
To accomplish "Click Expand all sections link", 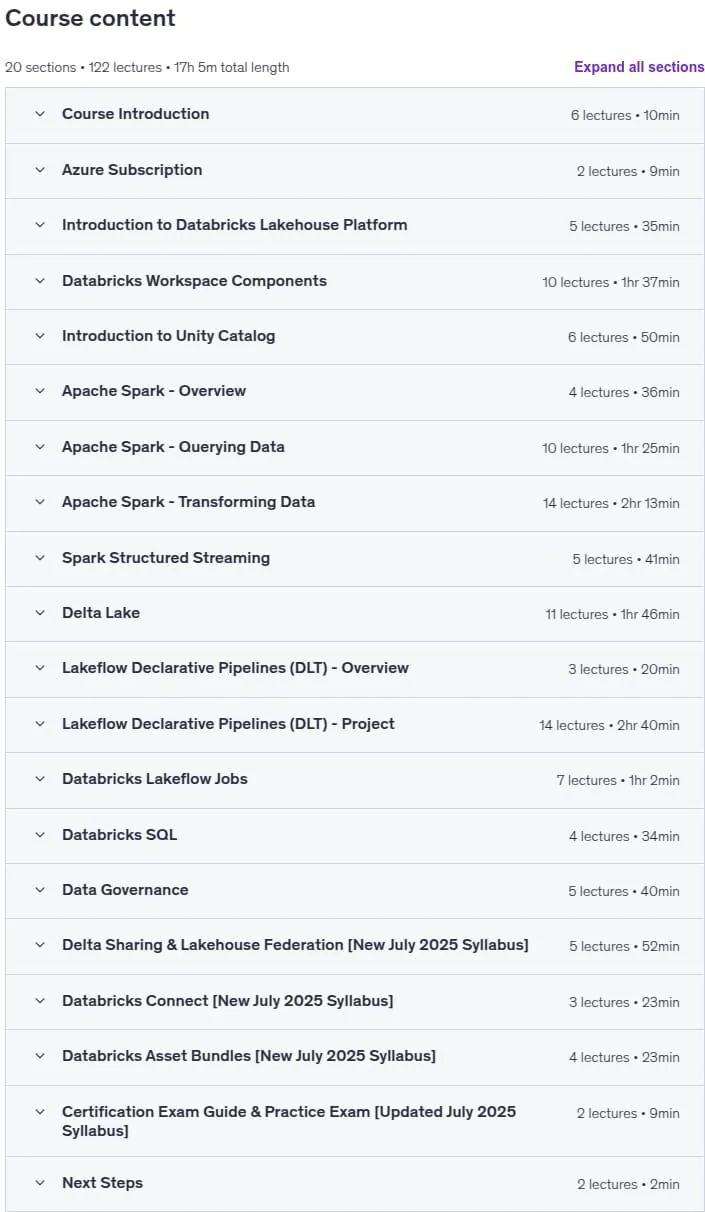I will click(x=639, y=67).
